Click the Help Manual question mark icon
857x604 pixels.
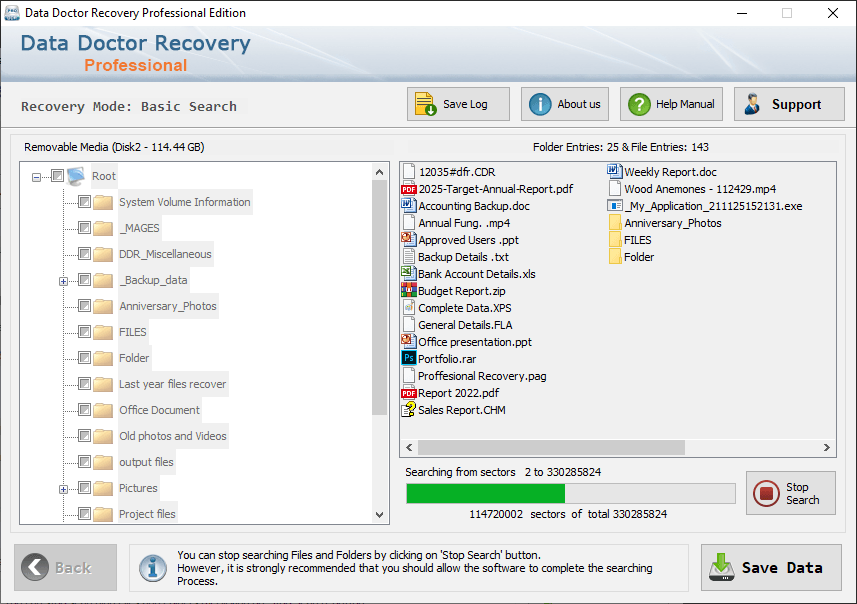pyautogui.click(x=639, y=104)
